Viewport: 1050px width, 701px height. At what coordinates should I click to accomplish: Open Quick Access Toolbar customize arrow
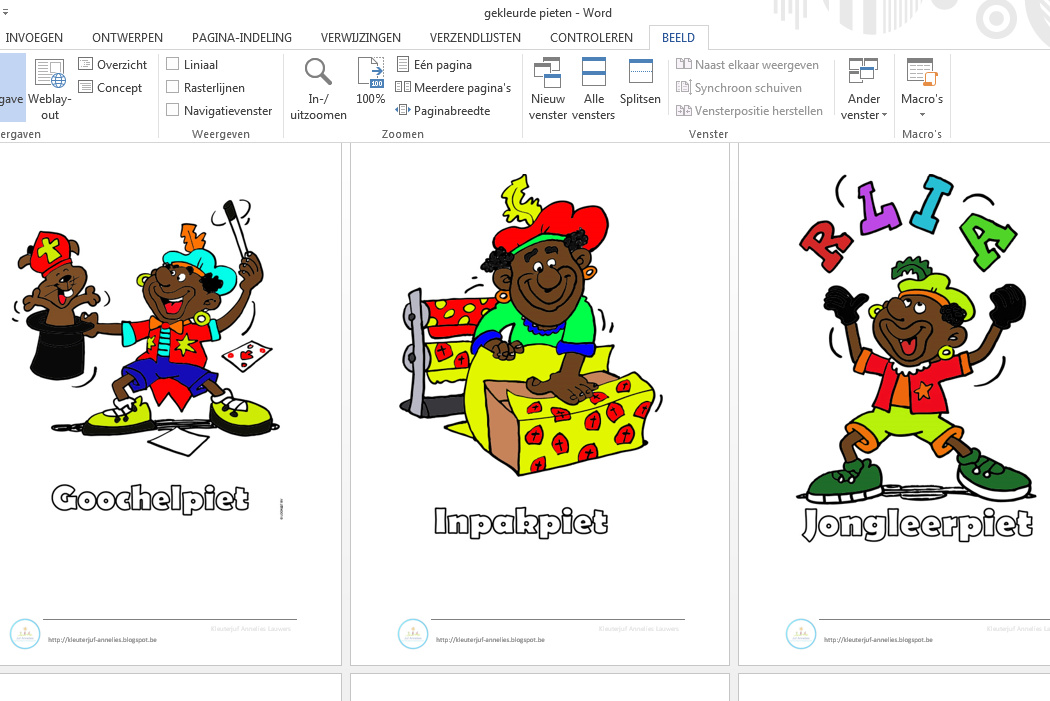coord(5,12)
